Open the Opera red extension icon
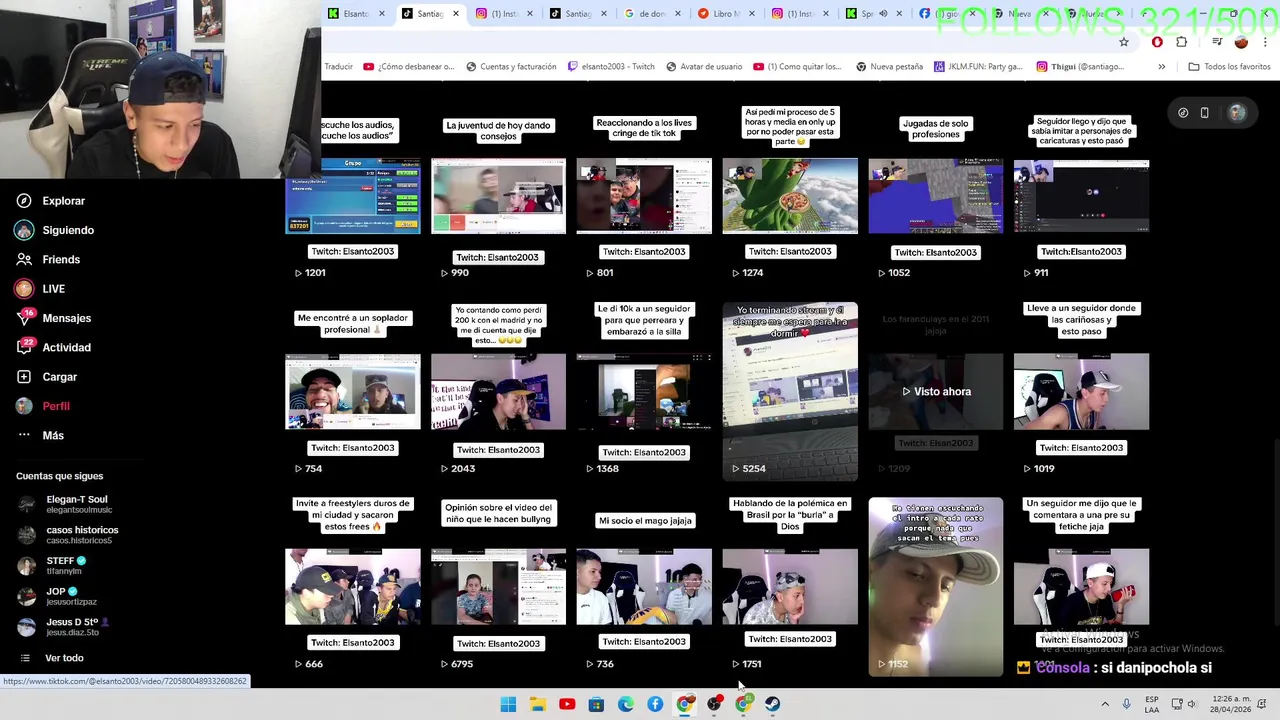 pos(1157,42)
